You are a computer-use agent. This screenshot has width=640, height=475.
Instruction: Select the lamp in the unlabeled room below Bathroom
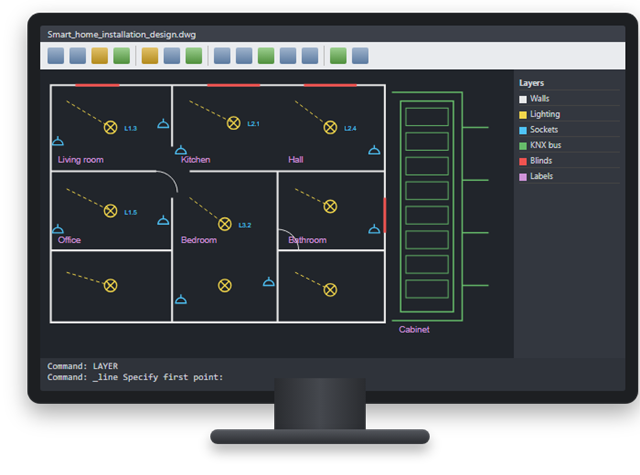[x=330, y=290]
